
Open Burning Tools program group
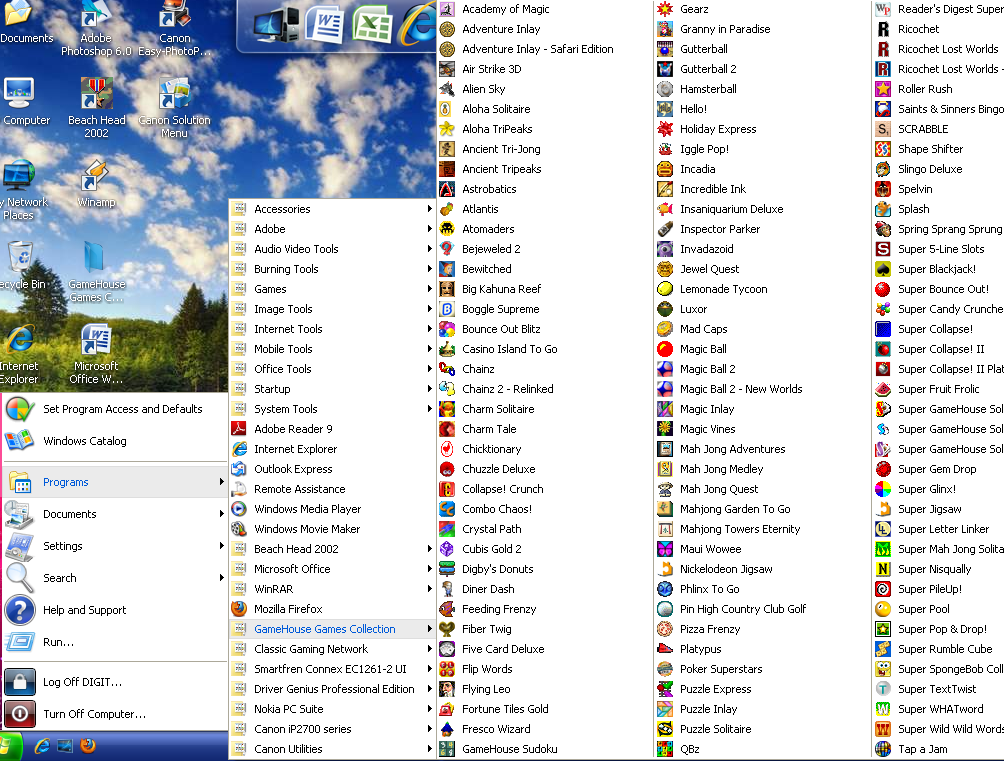(332, 269)
